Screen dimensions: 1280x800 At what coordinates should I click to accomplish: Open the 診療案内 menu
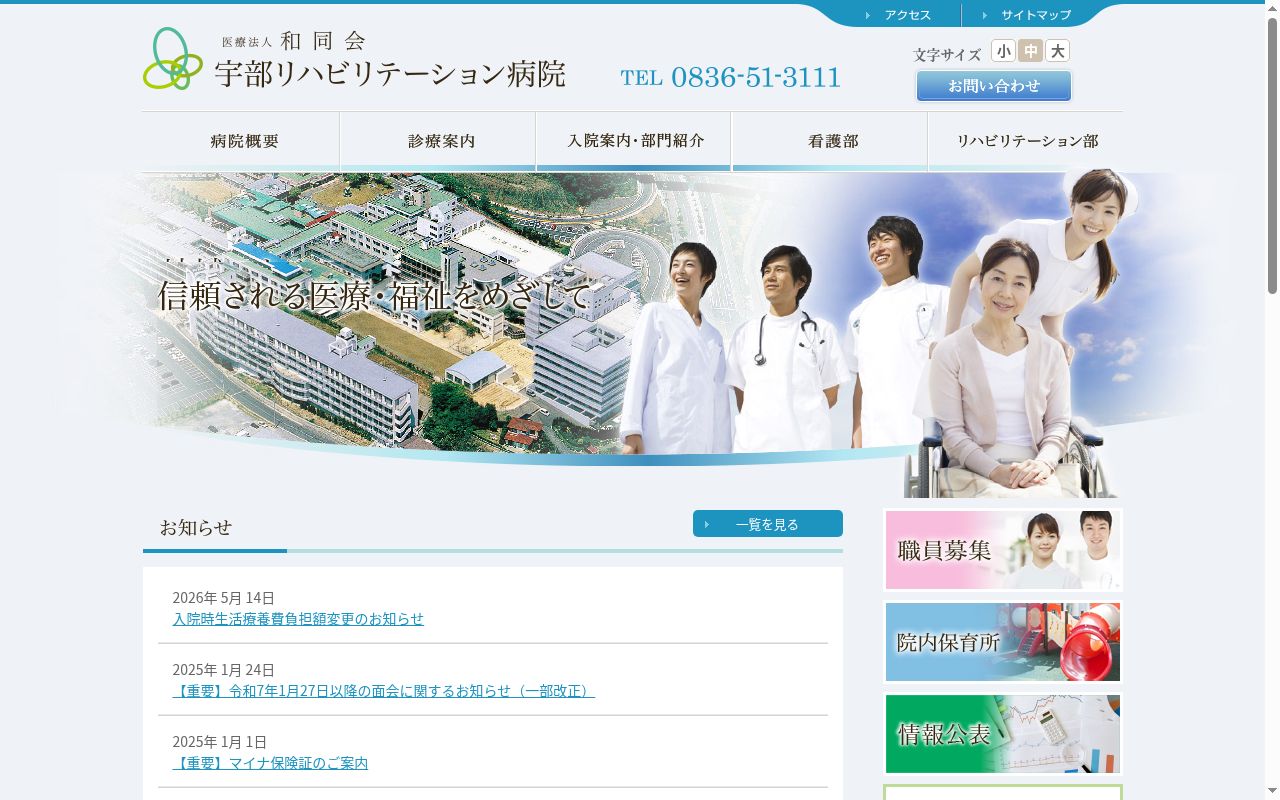point(438,141)
